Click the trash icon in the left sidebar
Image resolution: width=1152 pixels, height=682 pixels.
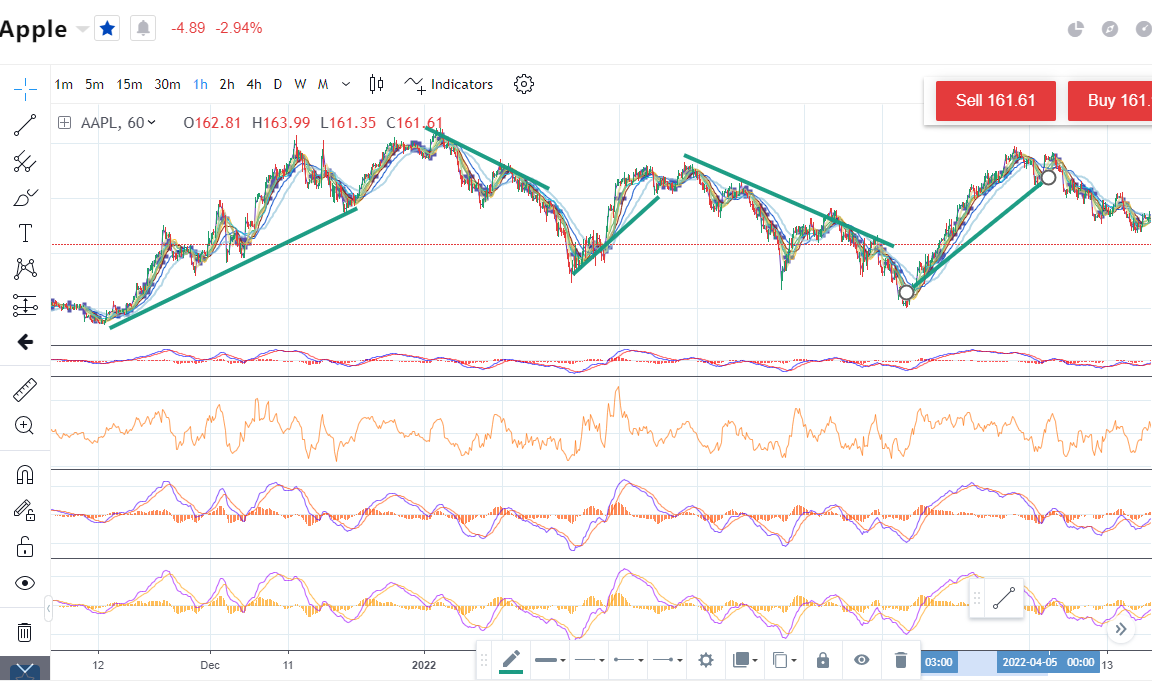pyautogui.click(x=25, y=632)
